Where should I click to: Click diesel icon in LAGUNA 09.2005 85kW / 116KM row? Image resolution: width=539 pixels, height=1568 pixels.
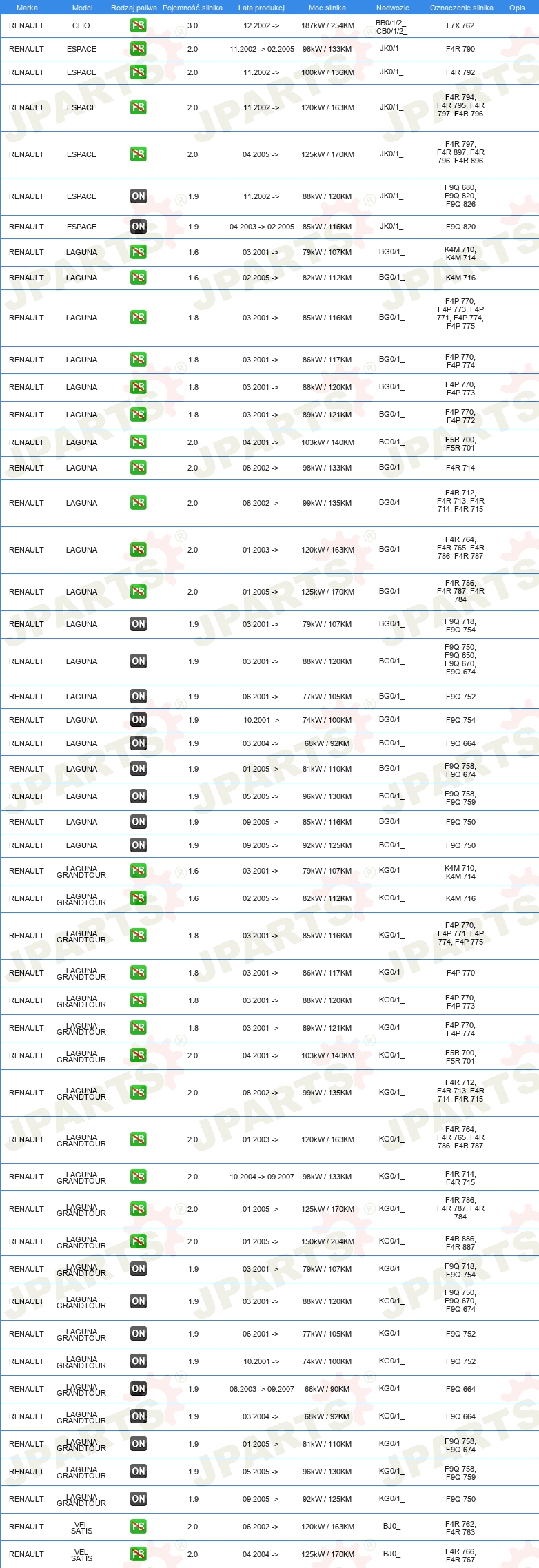pos(139,822)
